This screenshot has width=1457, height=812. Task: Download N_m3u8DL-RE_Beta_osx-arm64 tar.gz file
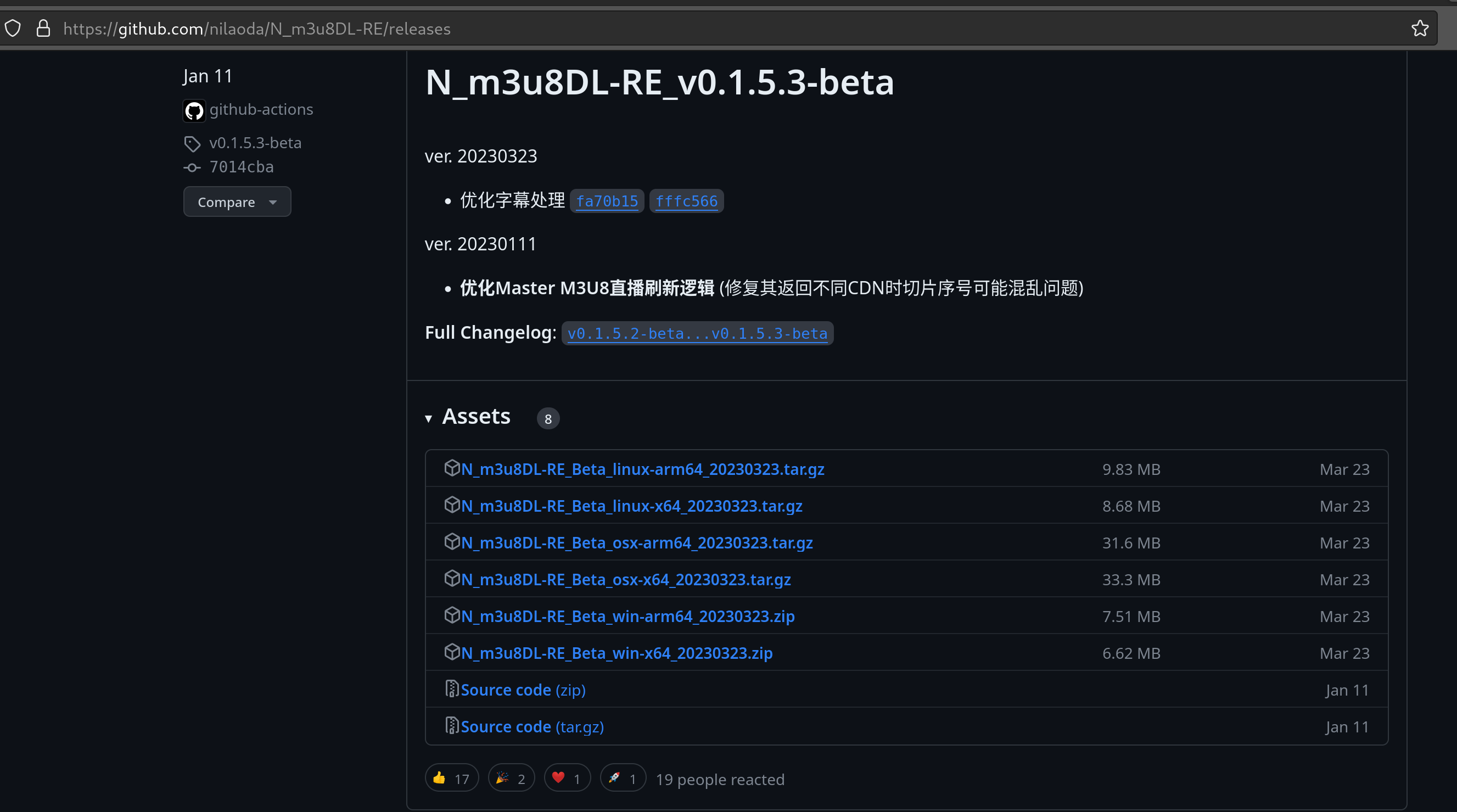tap(637, 543)
